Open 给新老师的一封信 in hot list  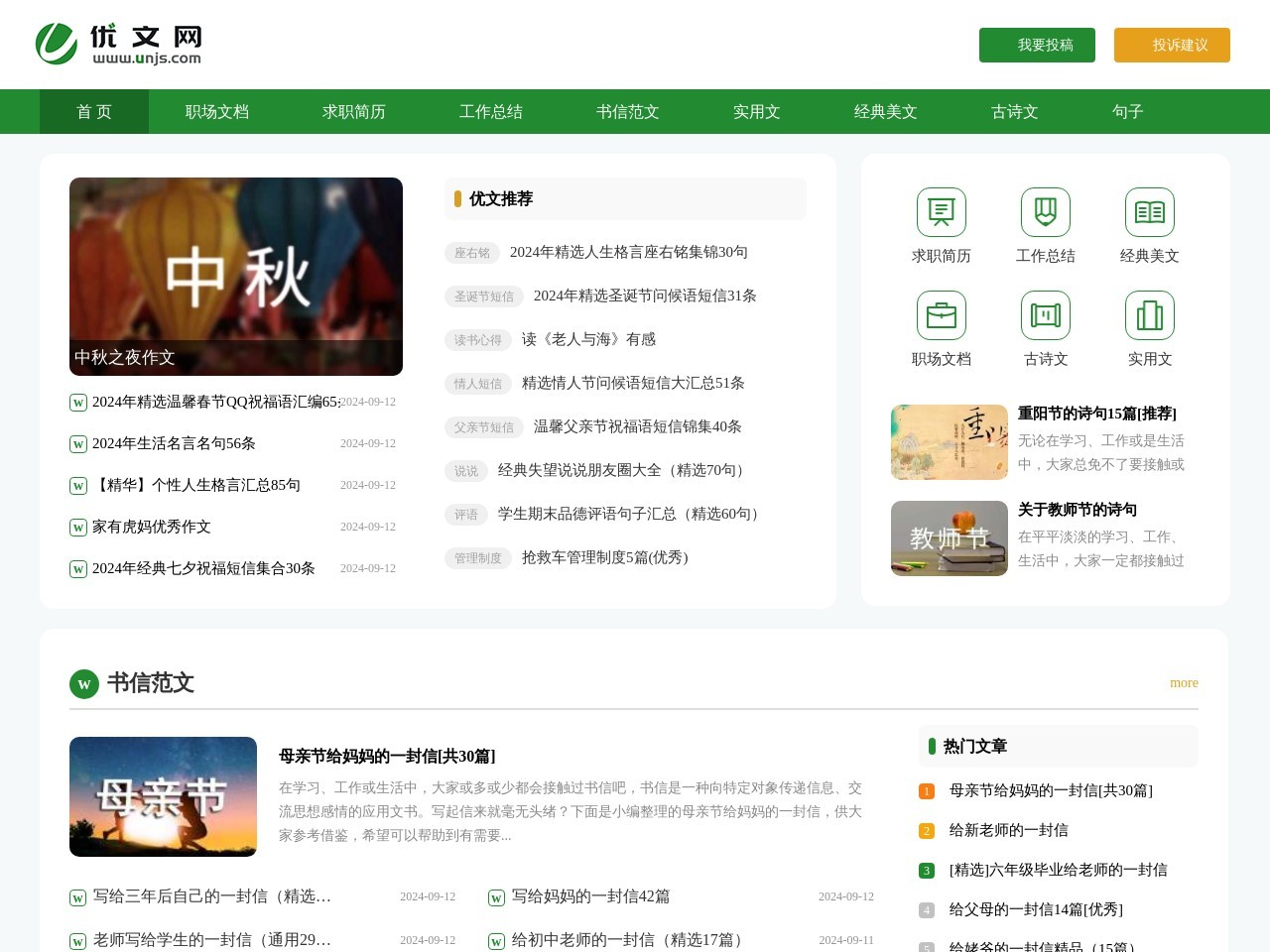[1009, 830]
